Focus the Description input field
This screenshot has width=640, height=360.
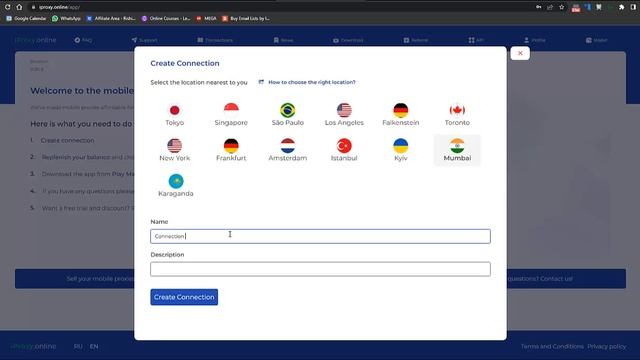(x=320, y=269)
